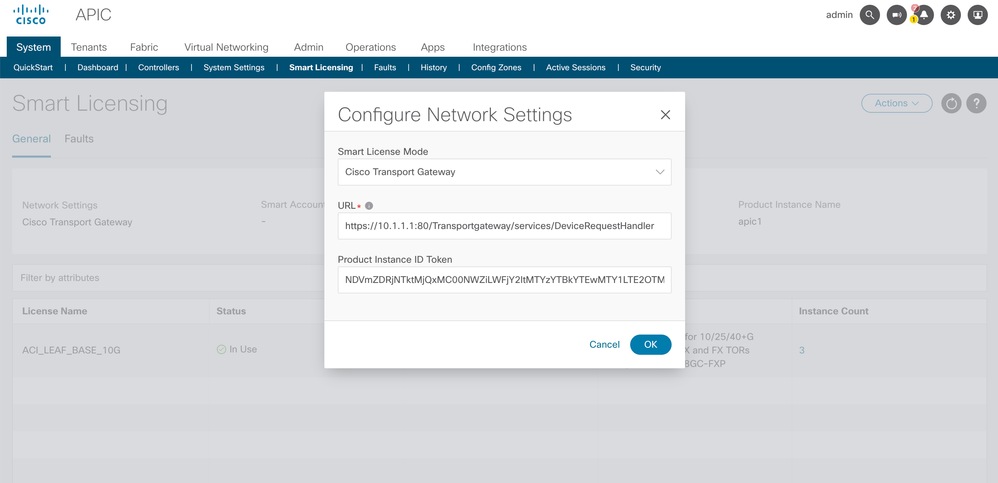Click the refresh icon beside Actions

point(951,104)
